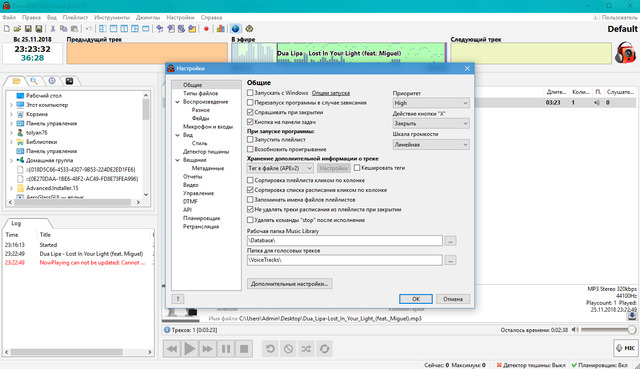Enable 'Кешировать теги' checkbox

tap(357, 168)
